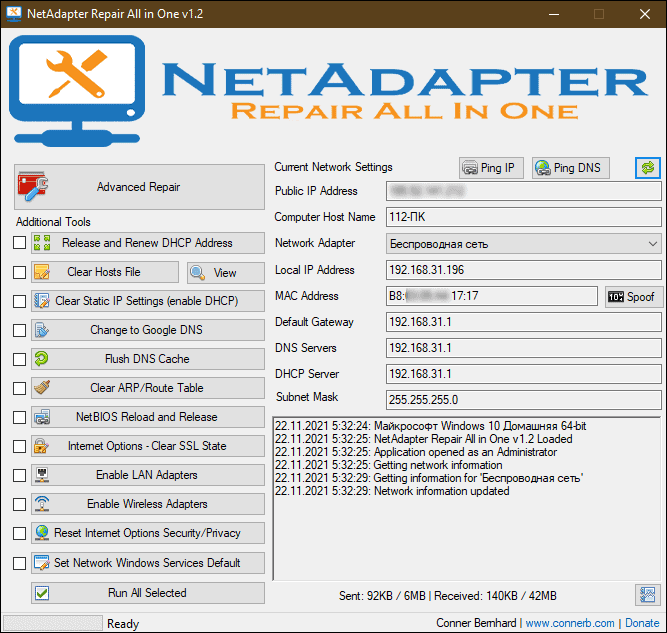Click the Subnet Mask field 255.255.255.0

524,400
